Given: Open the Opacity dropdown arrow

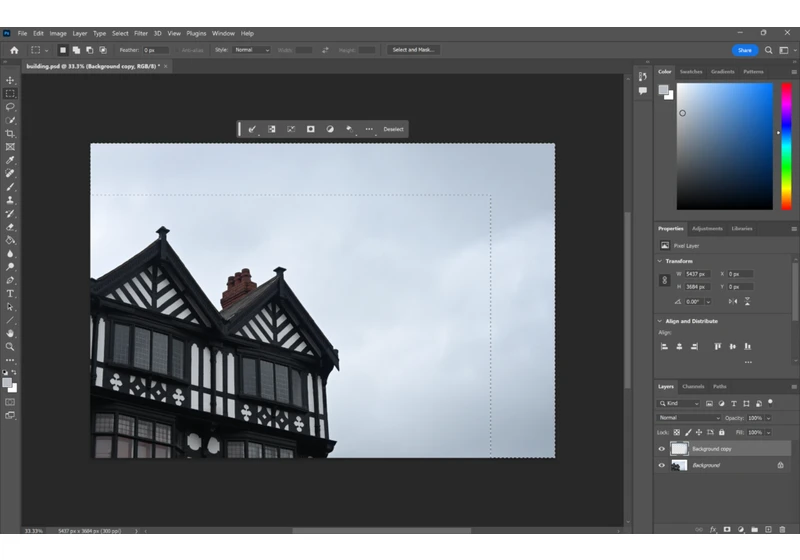Looking at the screenshot, I should tap(768, 418).
